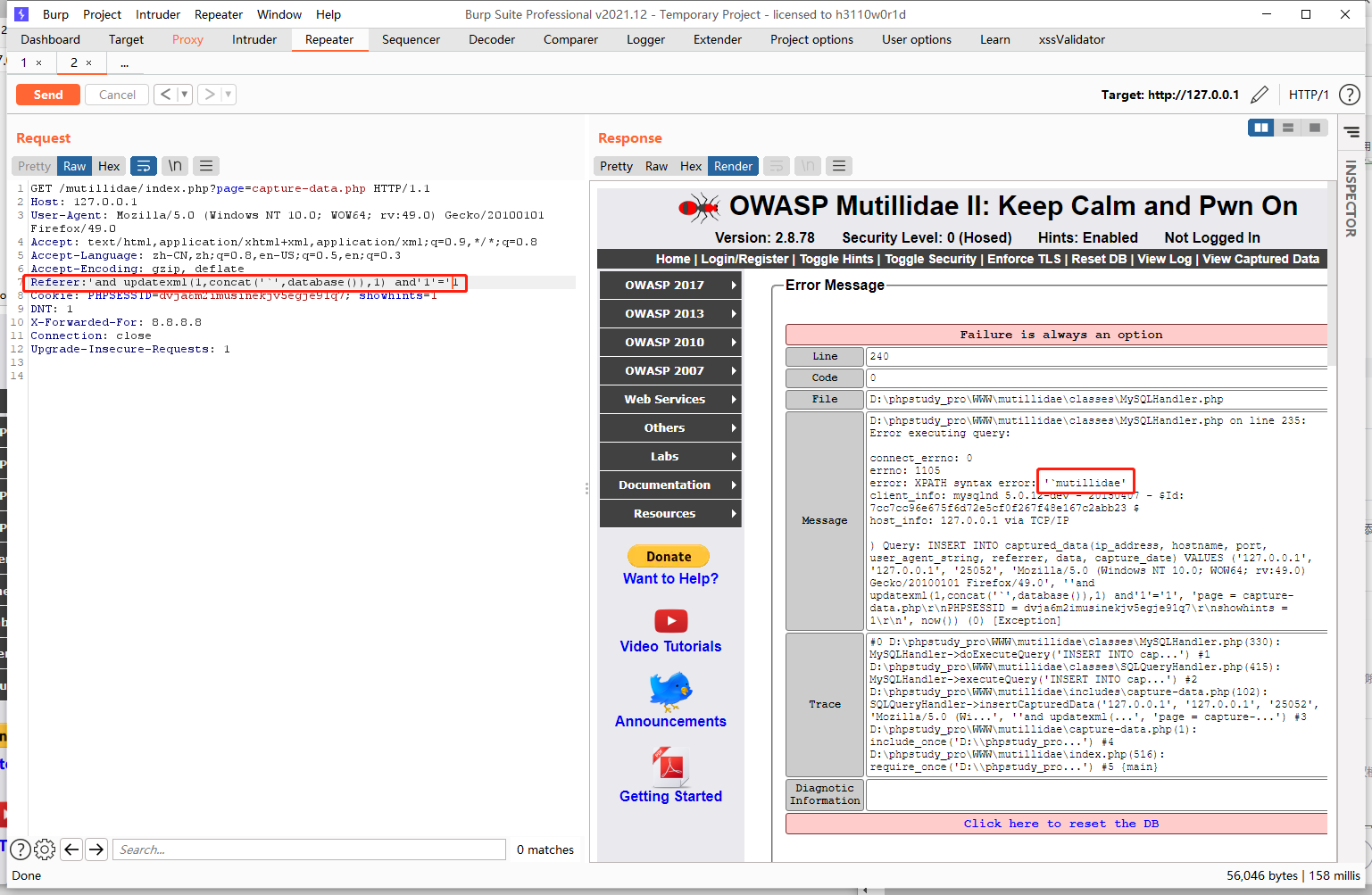
Task: Select combined tabbed layout icon
Action: 1314,128
